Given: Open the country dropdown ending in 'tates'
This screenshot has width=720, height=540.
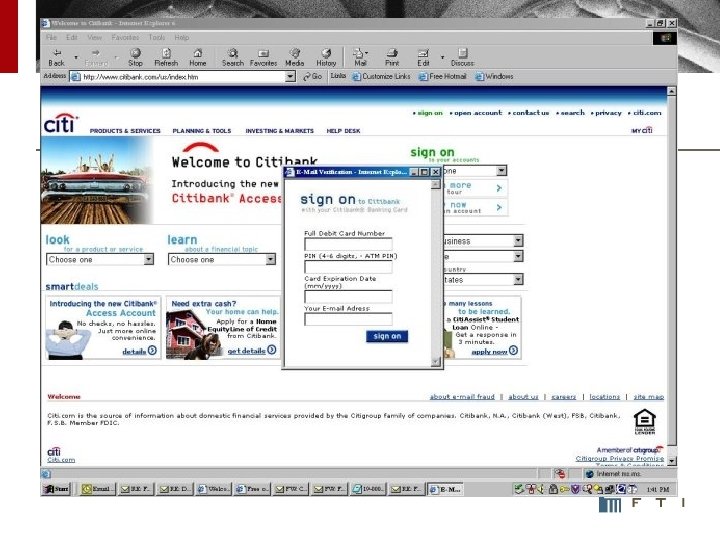Looking at the screenshot, I should click(x=518, y=279).
